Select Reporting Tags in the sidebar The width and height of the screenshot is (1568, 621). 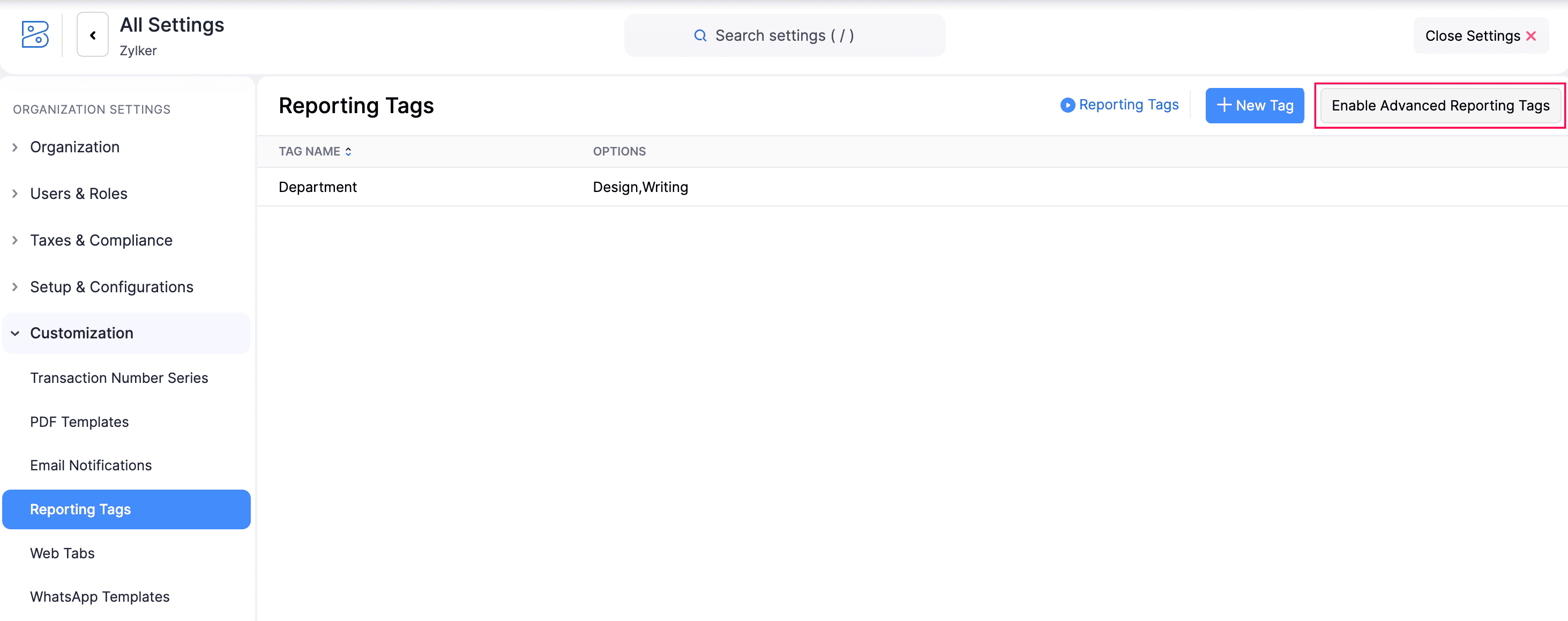[80, 509]
